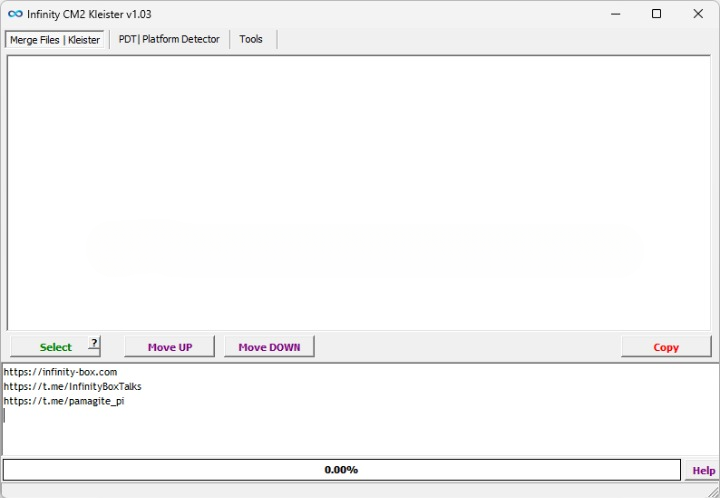This screenshot has height=498, width=720.
Task: Click the 0.00% progress bar
Action: 341,470
